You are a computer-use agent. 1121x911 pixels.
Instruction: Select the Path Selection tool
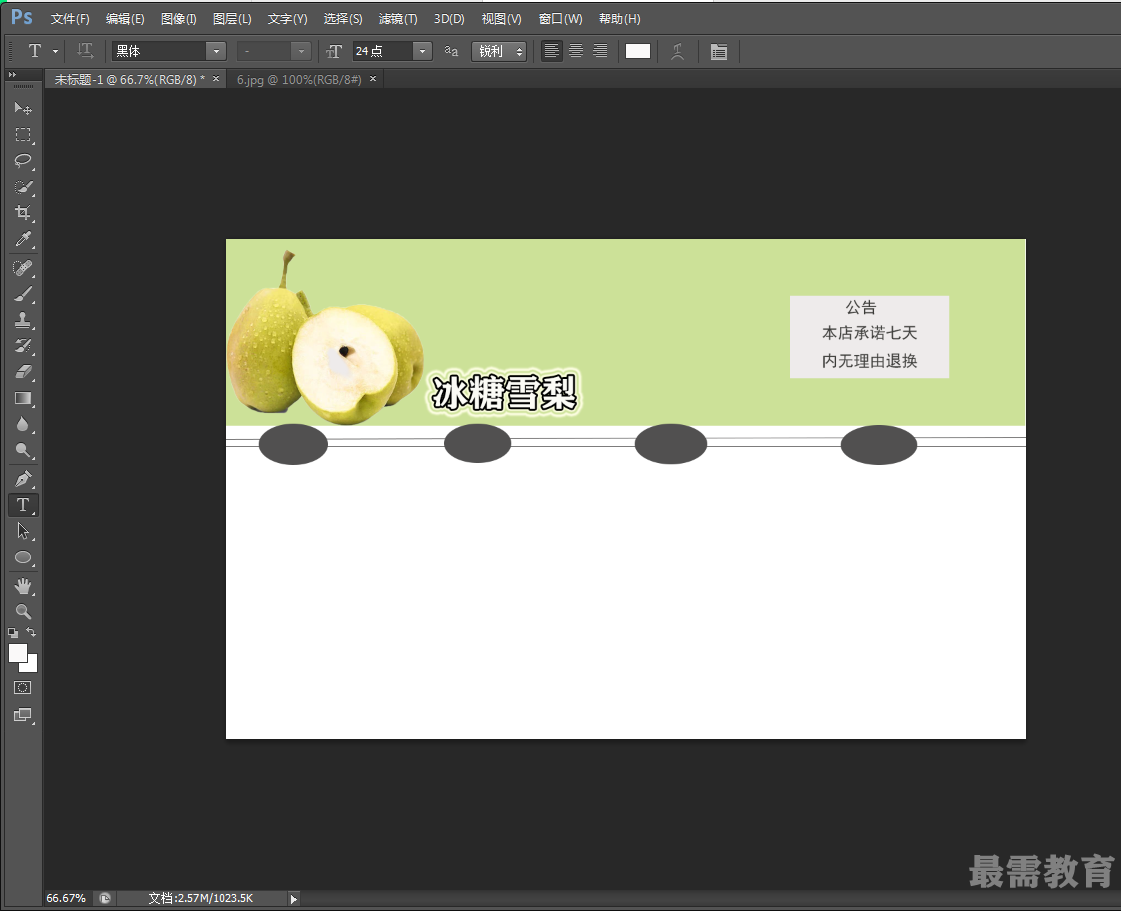pos(23,531)
